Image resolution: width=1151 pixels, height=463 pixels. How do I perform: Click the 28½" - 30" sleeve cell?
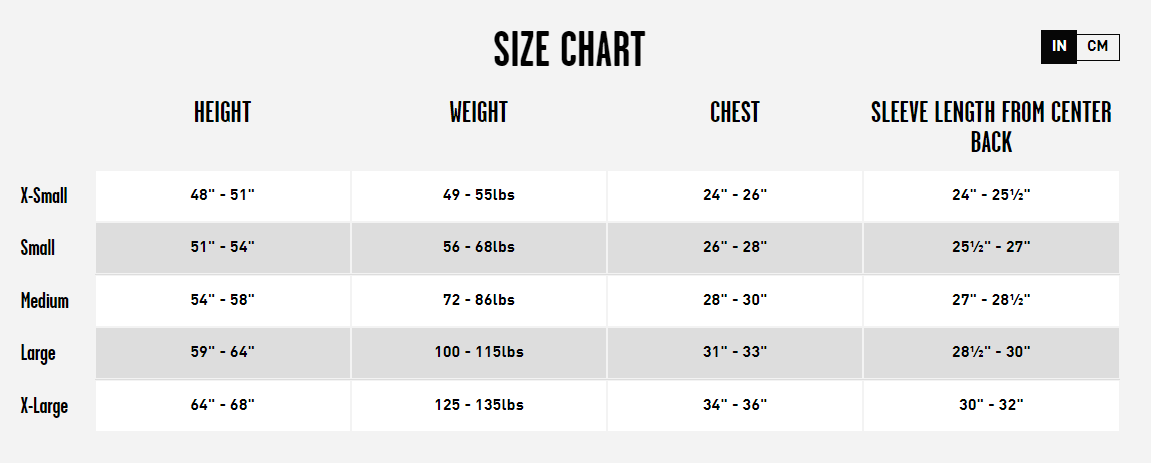point(991,353)
